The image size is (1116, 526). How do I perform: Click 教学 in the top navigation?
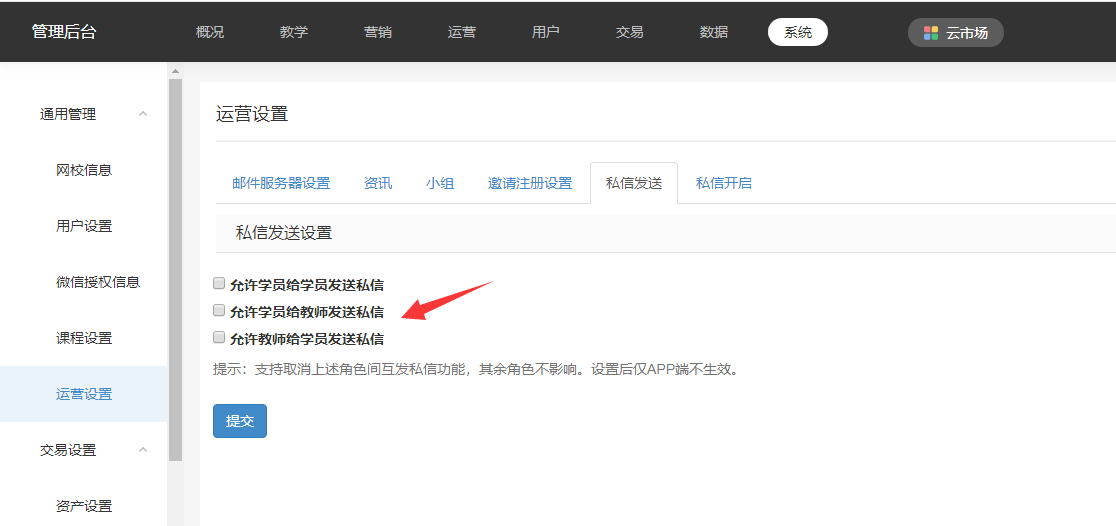[294, 32]
